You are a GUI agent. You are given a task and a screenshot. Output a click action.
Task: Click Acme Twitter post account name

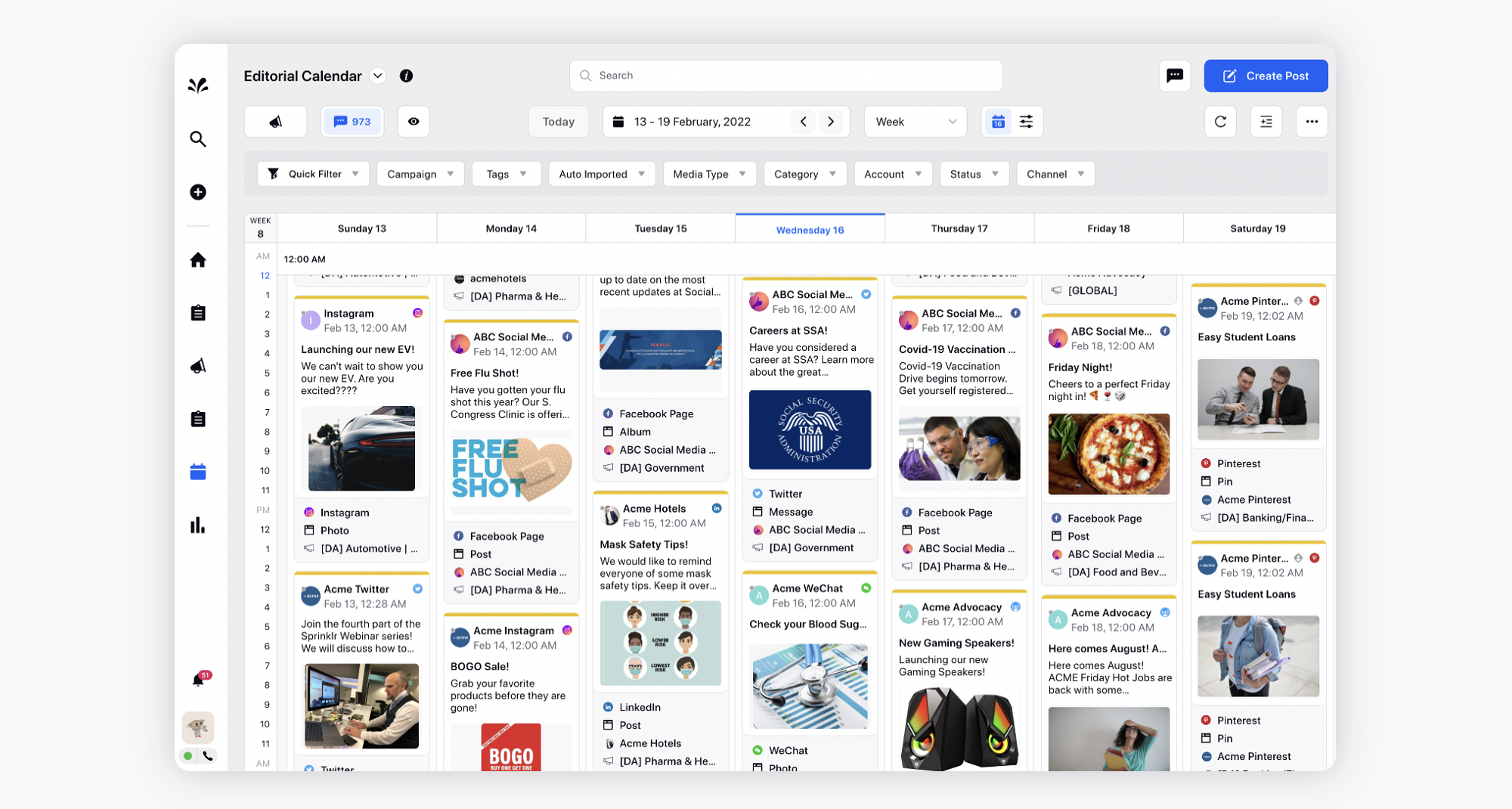click(357, 589)
